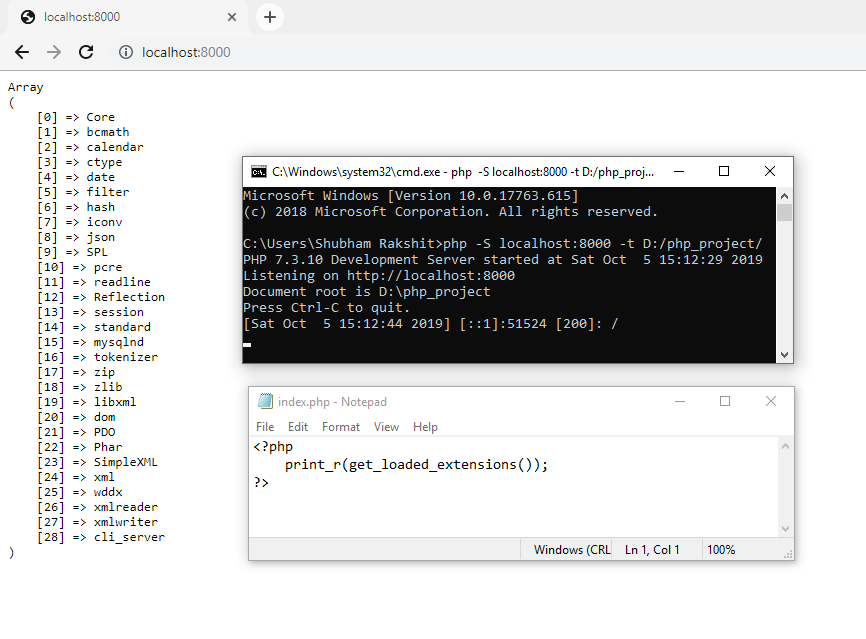The width and height of the screenshot is (866, 639).
Task: Open the View menu in Notepad
Action: point(386,426)
